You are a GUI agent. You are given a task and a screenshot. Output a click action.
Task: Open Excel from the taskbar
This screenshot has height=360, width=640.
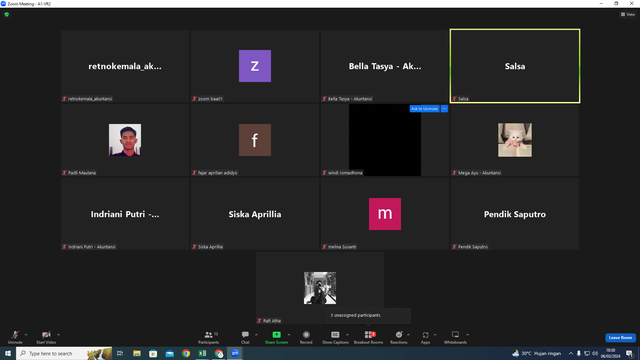click(x=202, y=353)
